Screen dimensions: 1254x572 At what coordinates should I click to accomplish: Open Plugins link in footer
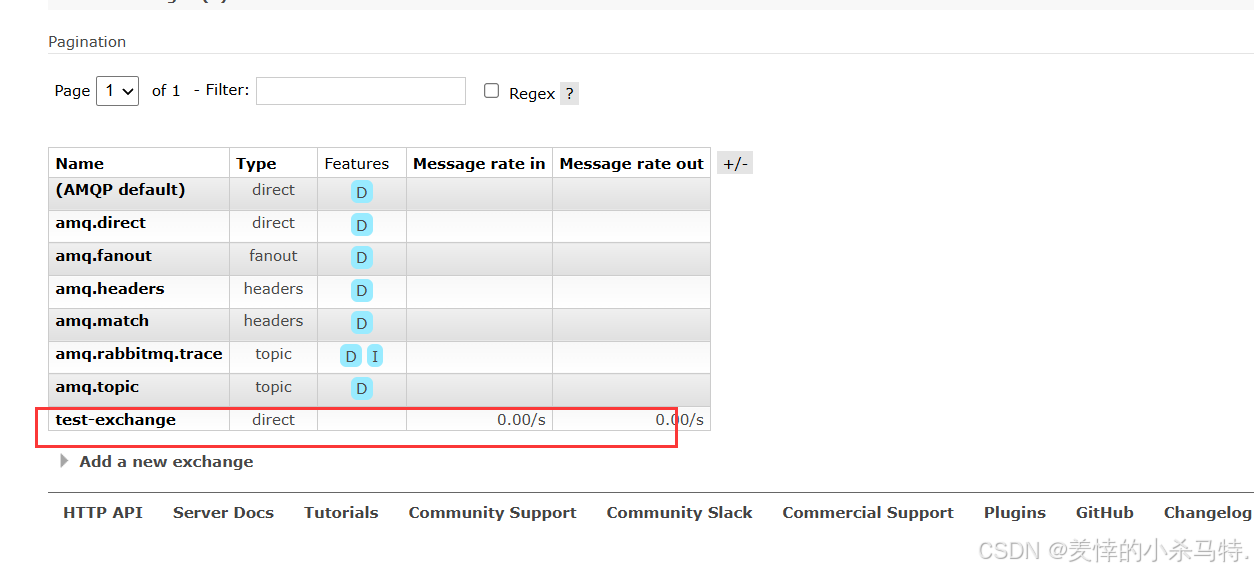click(1014, 513)
